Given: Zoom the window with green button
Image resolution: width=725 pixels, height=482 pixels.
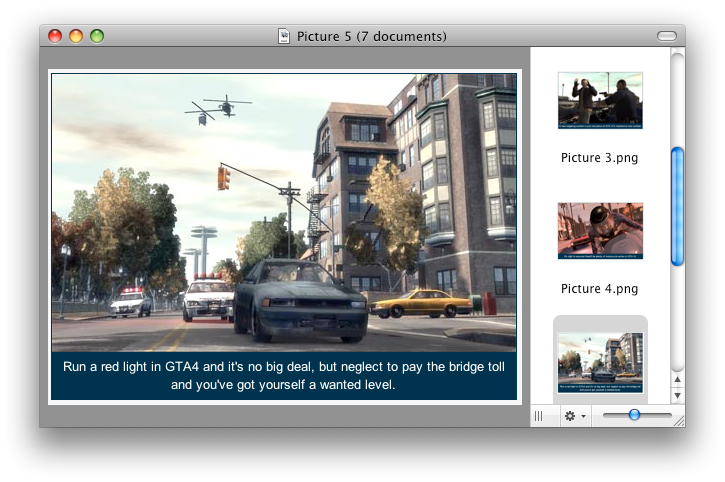Looking at the screenshot, I should click(x=97, y=36).
